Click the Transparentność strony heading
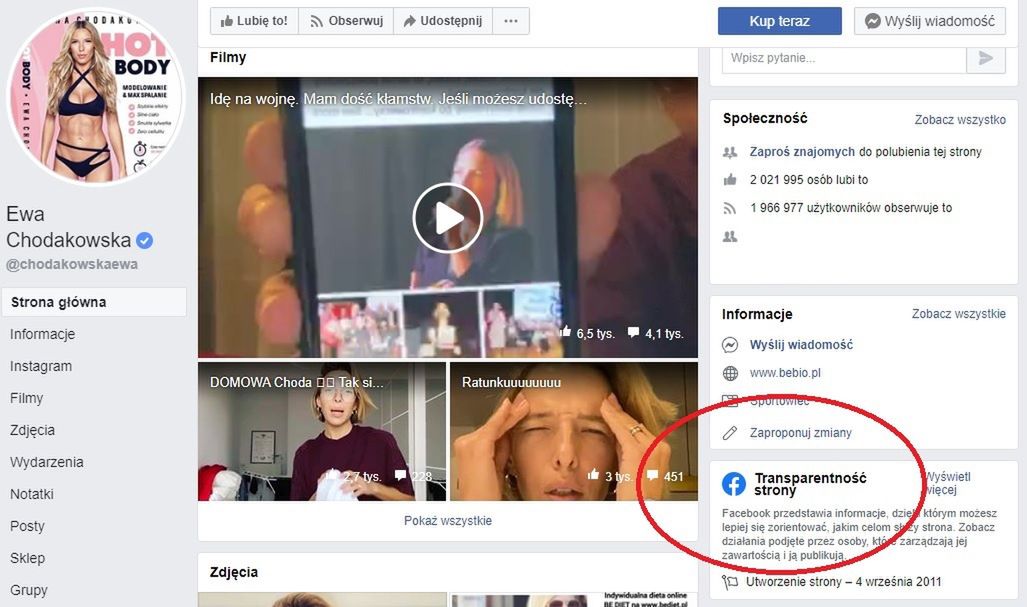This screenshot has height=607, width=1027. [810, 484]
